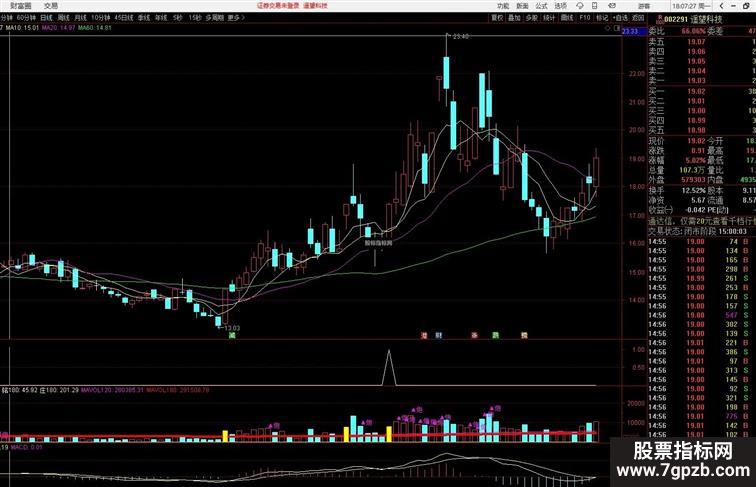This screenshot has height=487, width=756.
Task: Click the MACD indicator label
Action: pyautogui.click(x=27, y=447)
